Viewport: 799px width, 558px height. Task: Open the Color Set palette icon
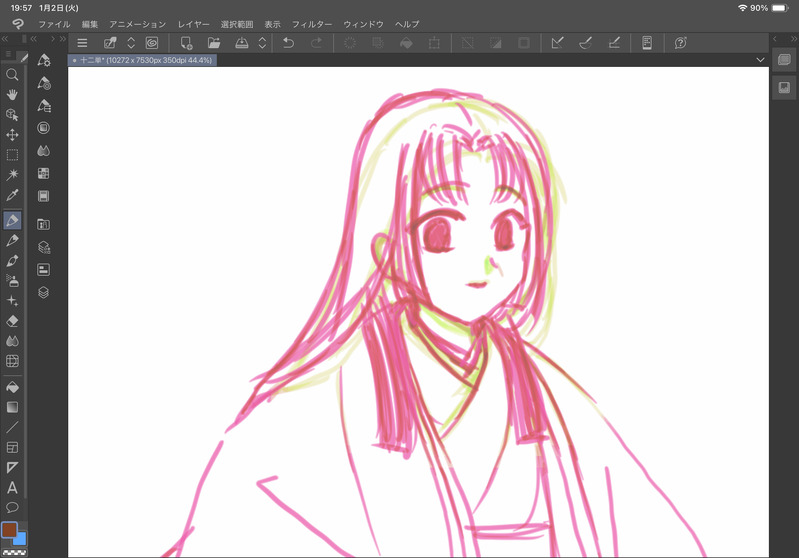pyautogui.click(x=44, y=173)
